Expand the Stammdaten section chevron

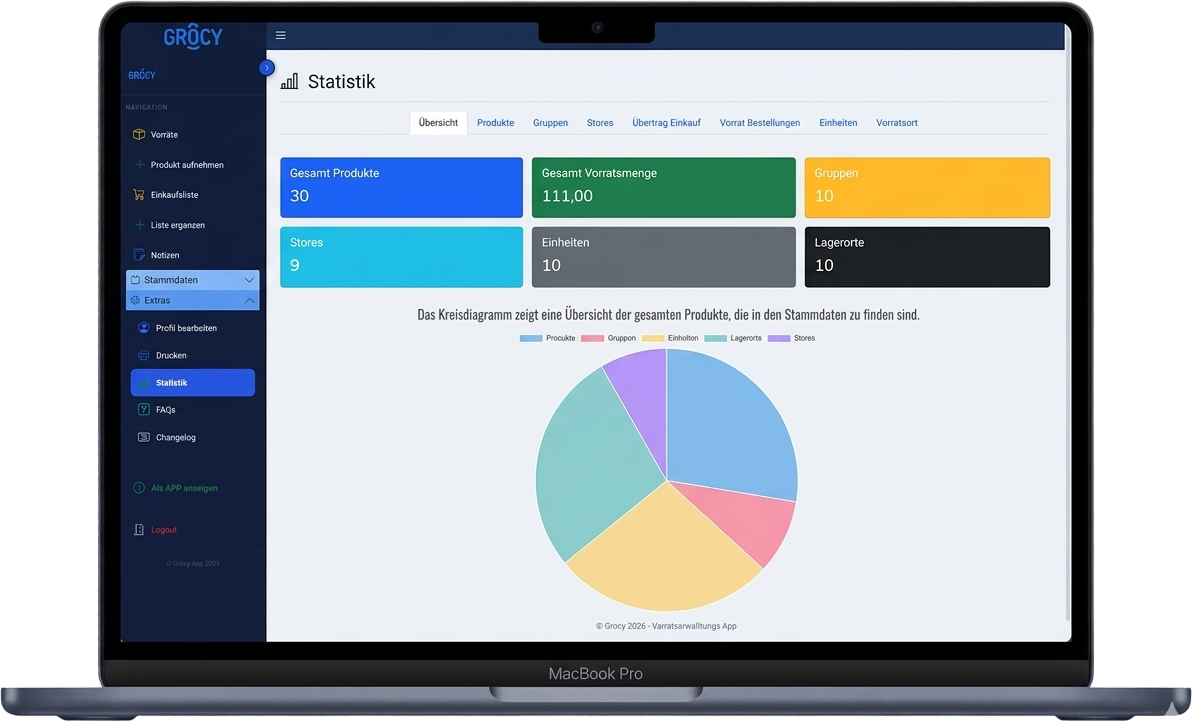coord(249,280)
